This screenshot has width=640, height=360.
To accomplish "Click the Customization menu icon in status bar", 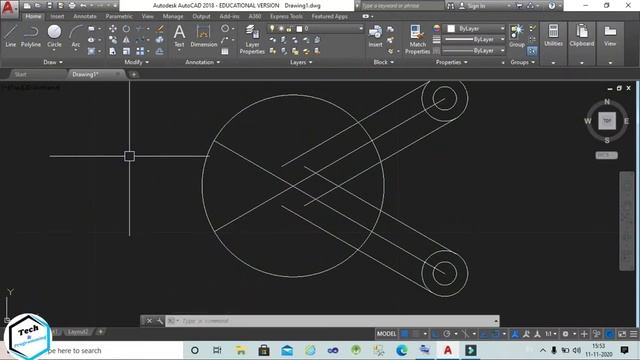I will pos(633,334).
